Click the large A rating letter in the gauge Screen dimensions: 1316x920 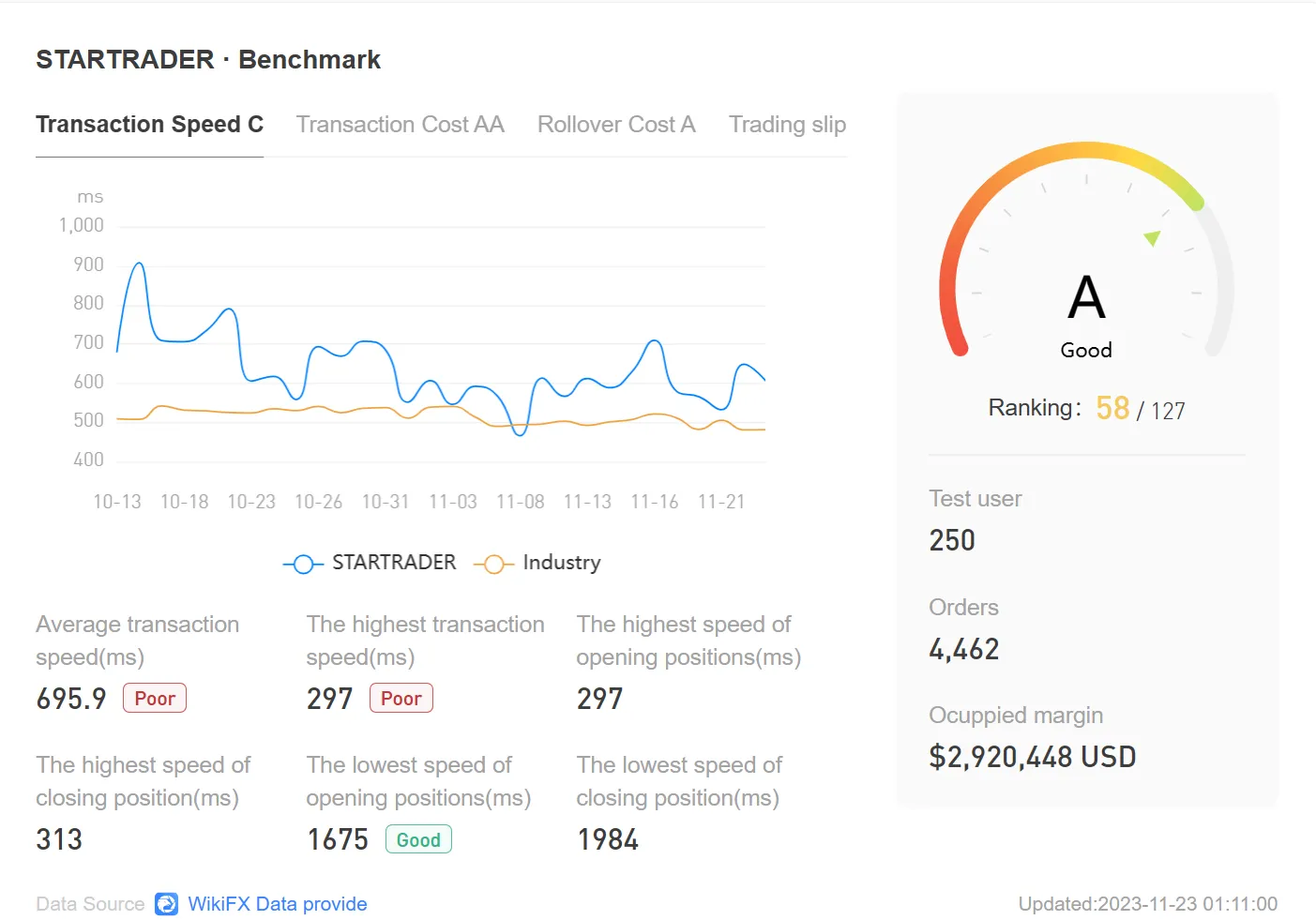[x=1087, y=297]
